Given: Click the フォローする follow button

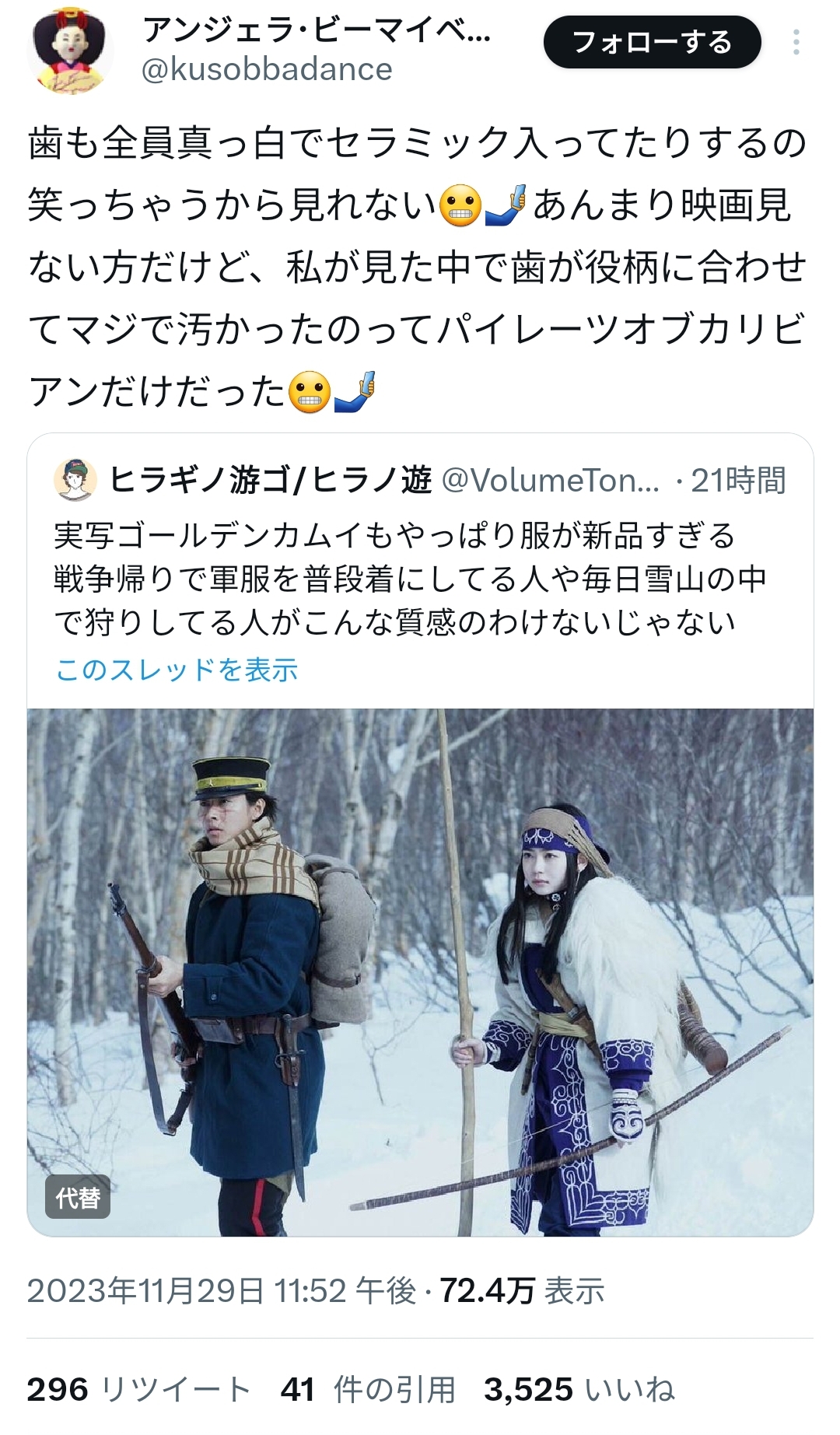Looking at the screenshot, I should [652, 42].
